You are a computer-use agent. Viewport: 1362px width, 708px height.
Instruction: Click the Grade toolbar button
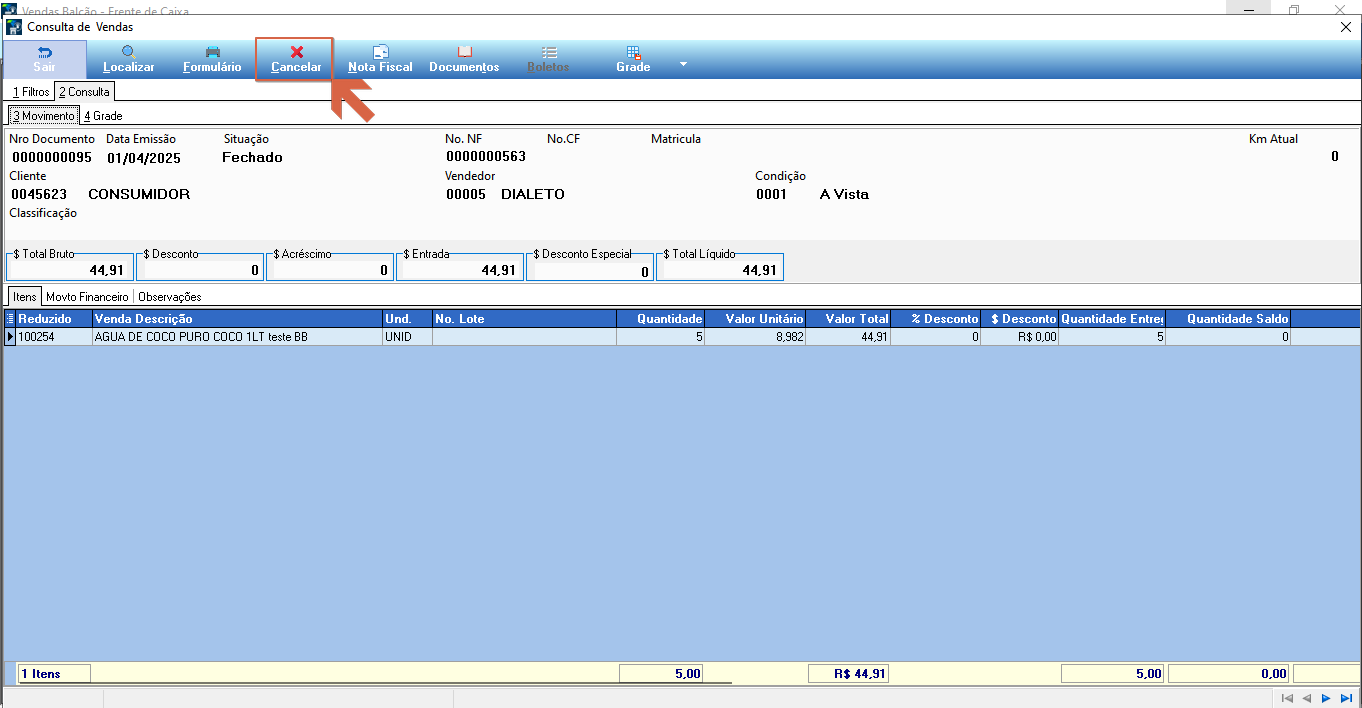(x=633, y=59)
